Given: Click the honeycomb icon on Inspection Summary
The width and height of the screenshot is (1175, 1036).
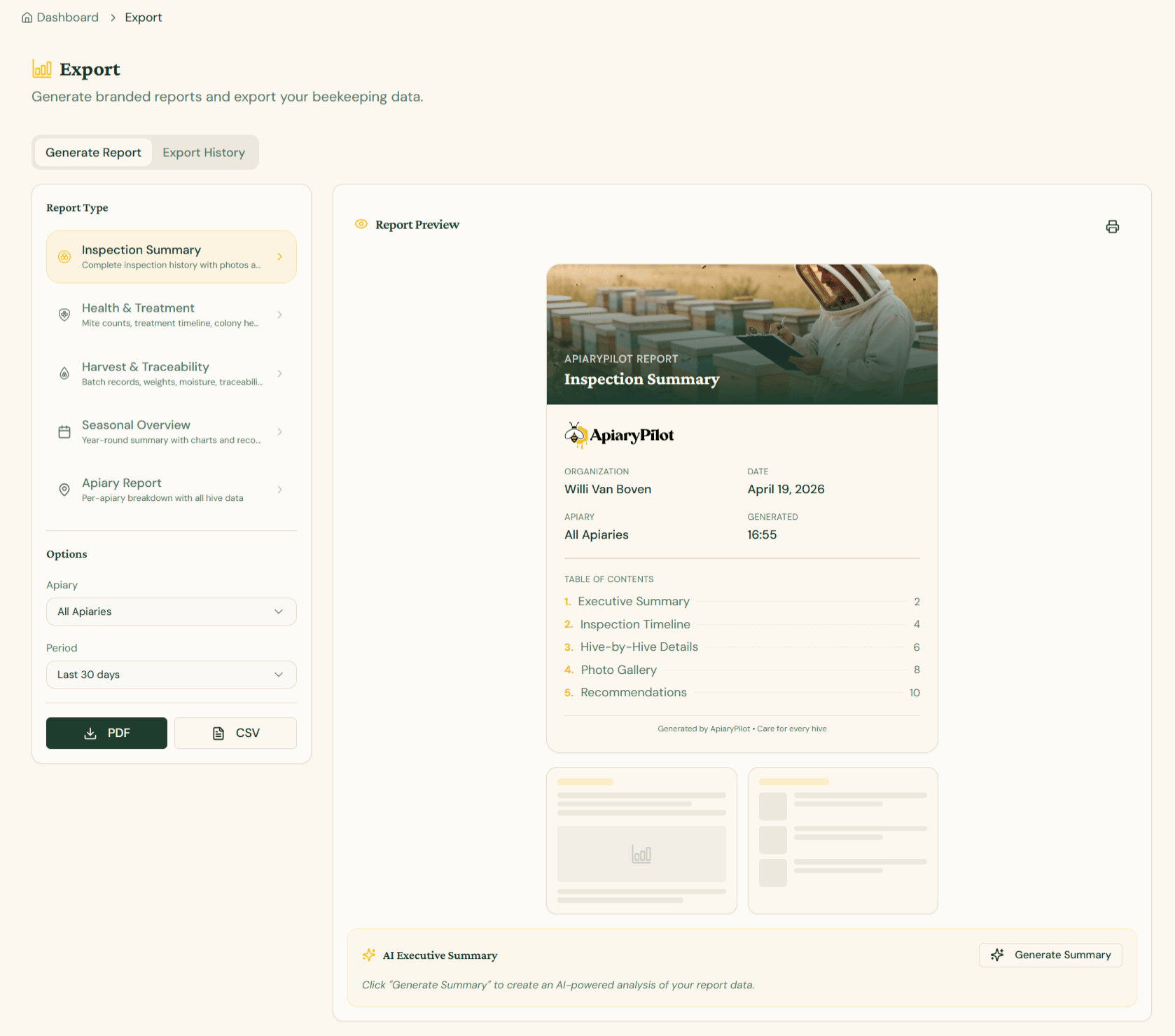Looking at the screenshot, I should [x=64, y=257].
